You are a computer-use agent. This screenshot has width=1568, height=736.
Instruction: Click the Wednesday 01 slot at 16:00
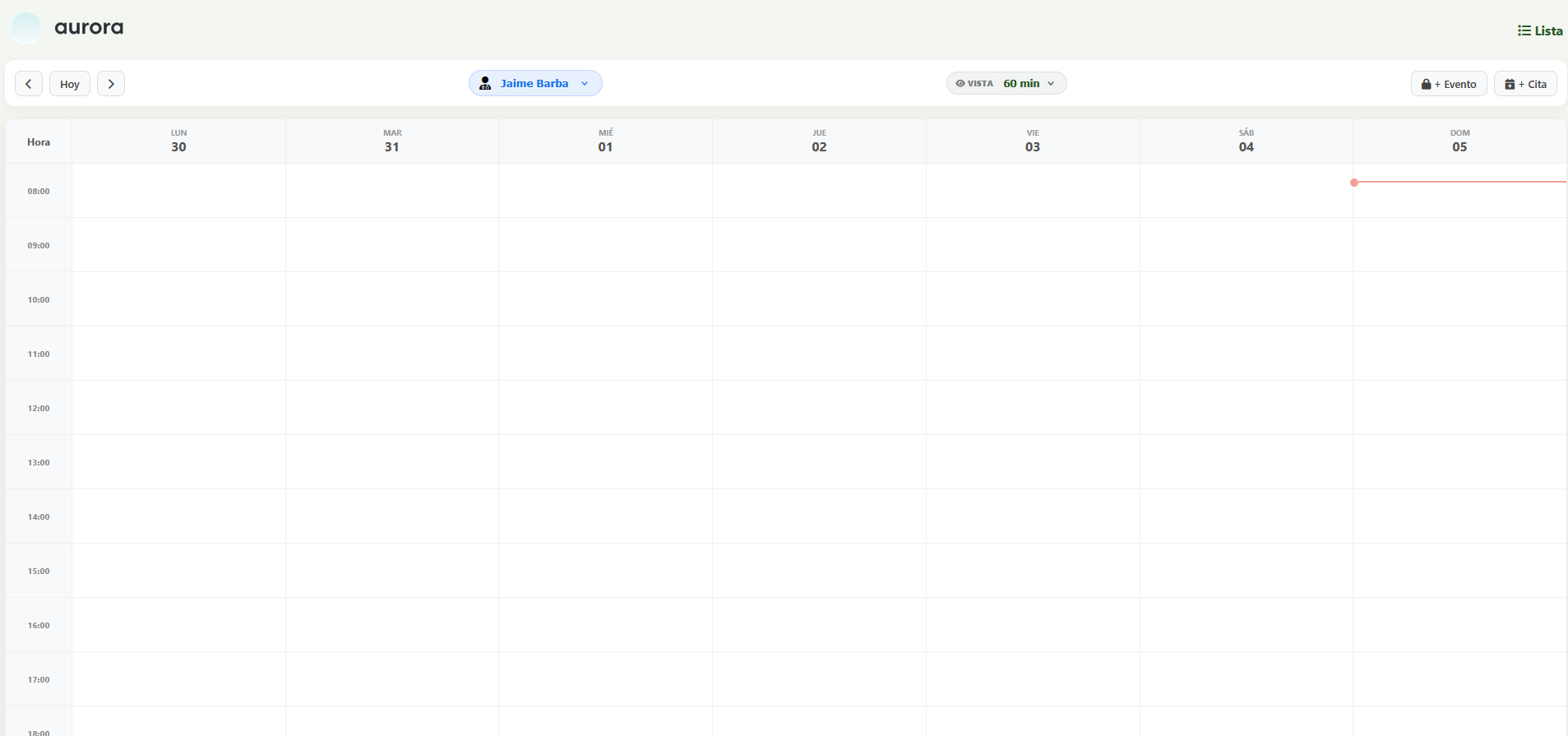(x=605, y=625)
